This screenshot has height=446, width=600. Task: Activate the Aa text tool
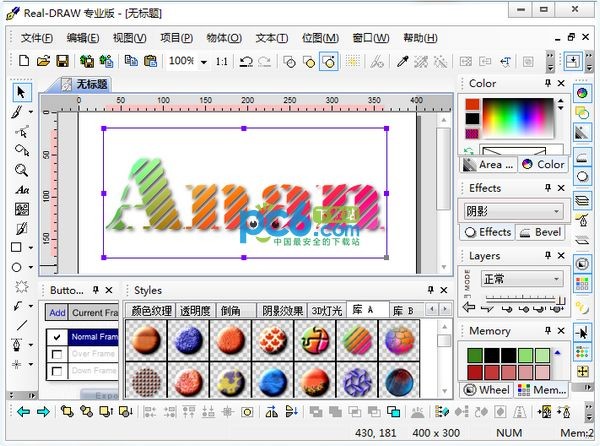21,189
